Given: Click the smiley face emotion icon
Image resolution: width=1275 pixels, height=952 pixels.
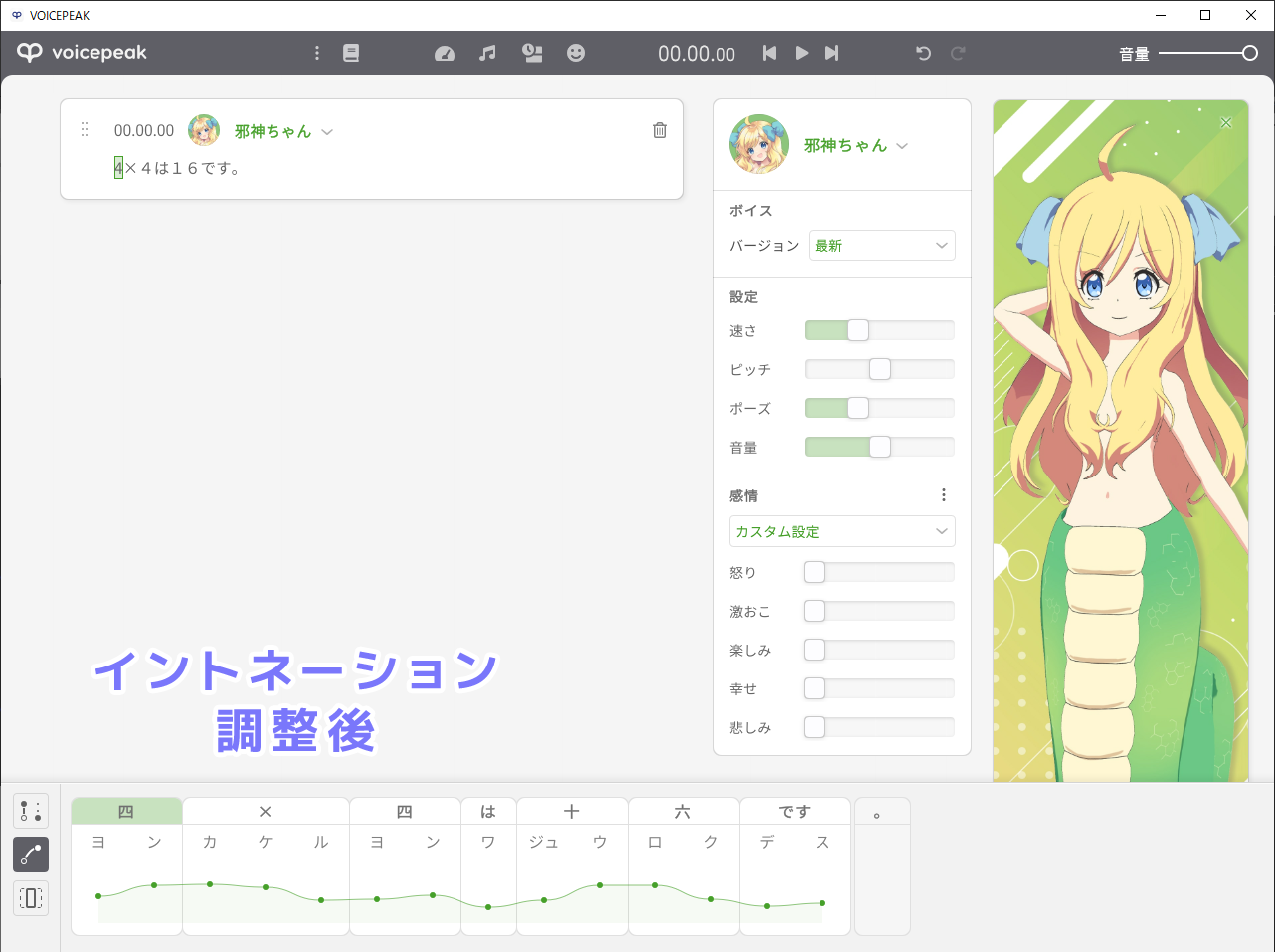Looking at the screenshot, I should 576,53.
